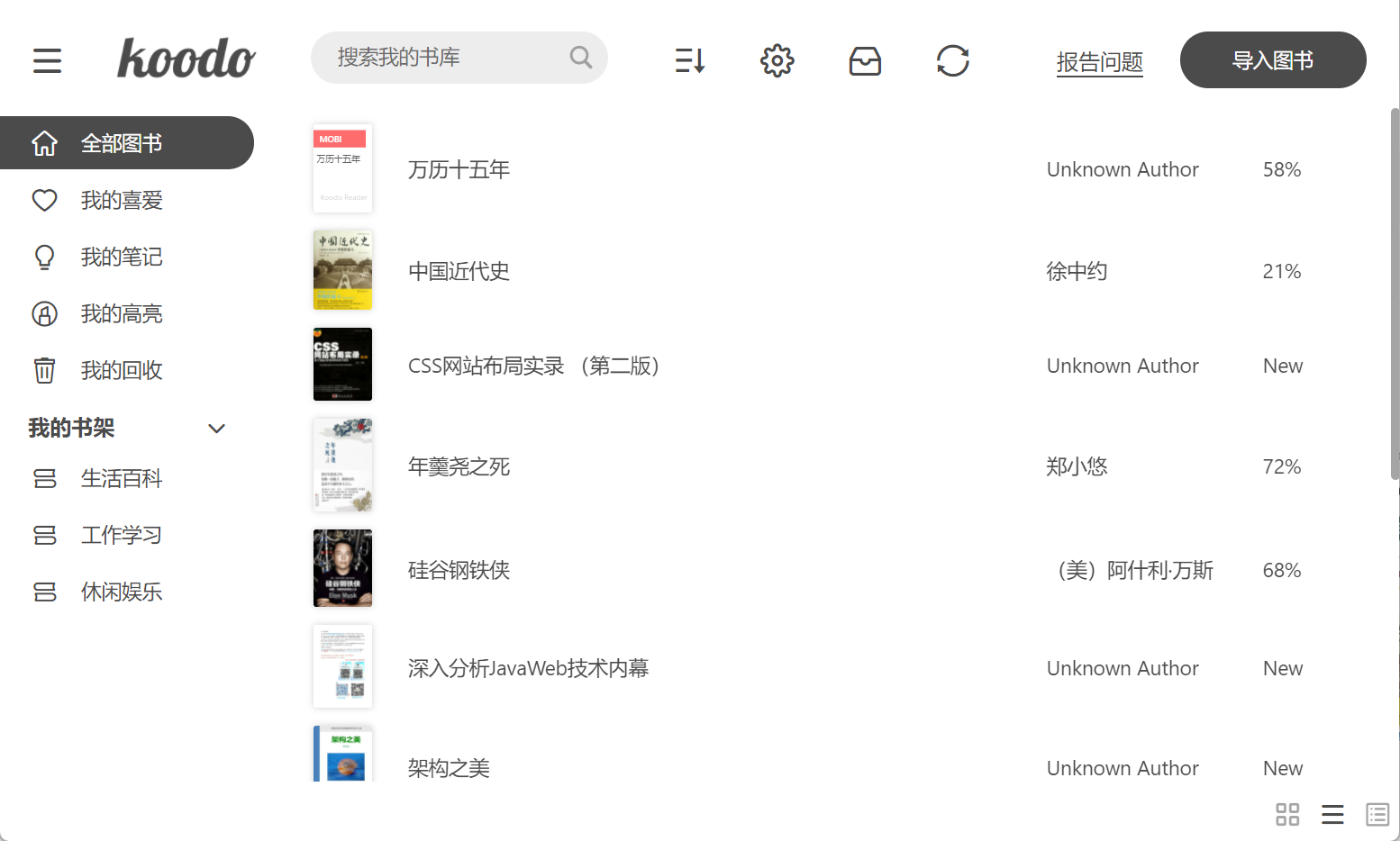The height and width of the screenshot is (841, 1400).
Task: Open the 报告问题 link
Action: pos(1099,61)
